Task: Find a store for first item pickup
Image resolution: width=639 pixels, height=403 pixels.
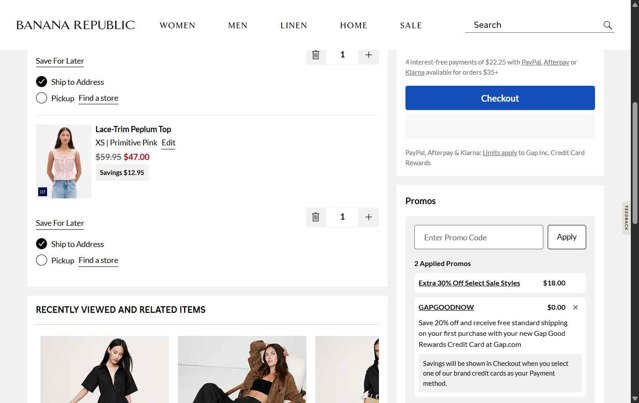Action: 98,98
